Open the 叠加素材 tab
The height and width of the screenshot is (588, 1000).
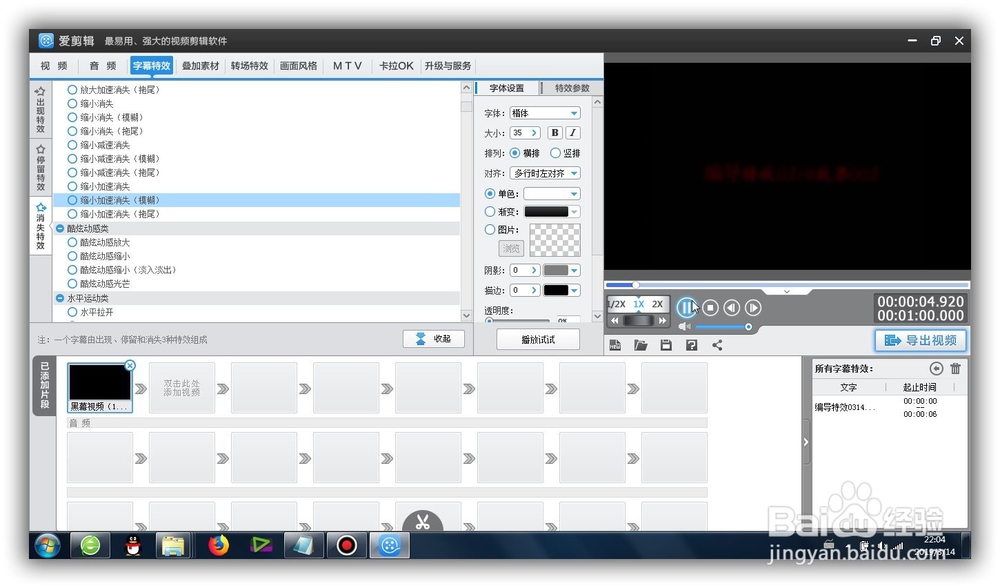[x=200, y=66]
